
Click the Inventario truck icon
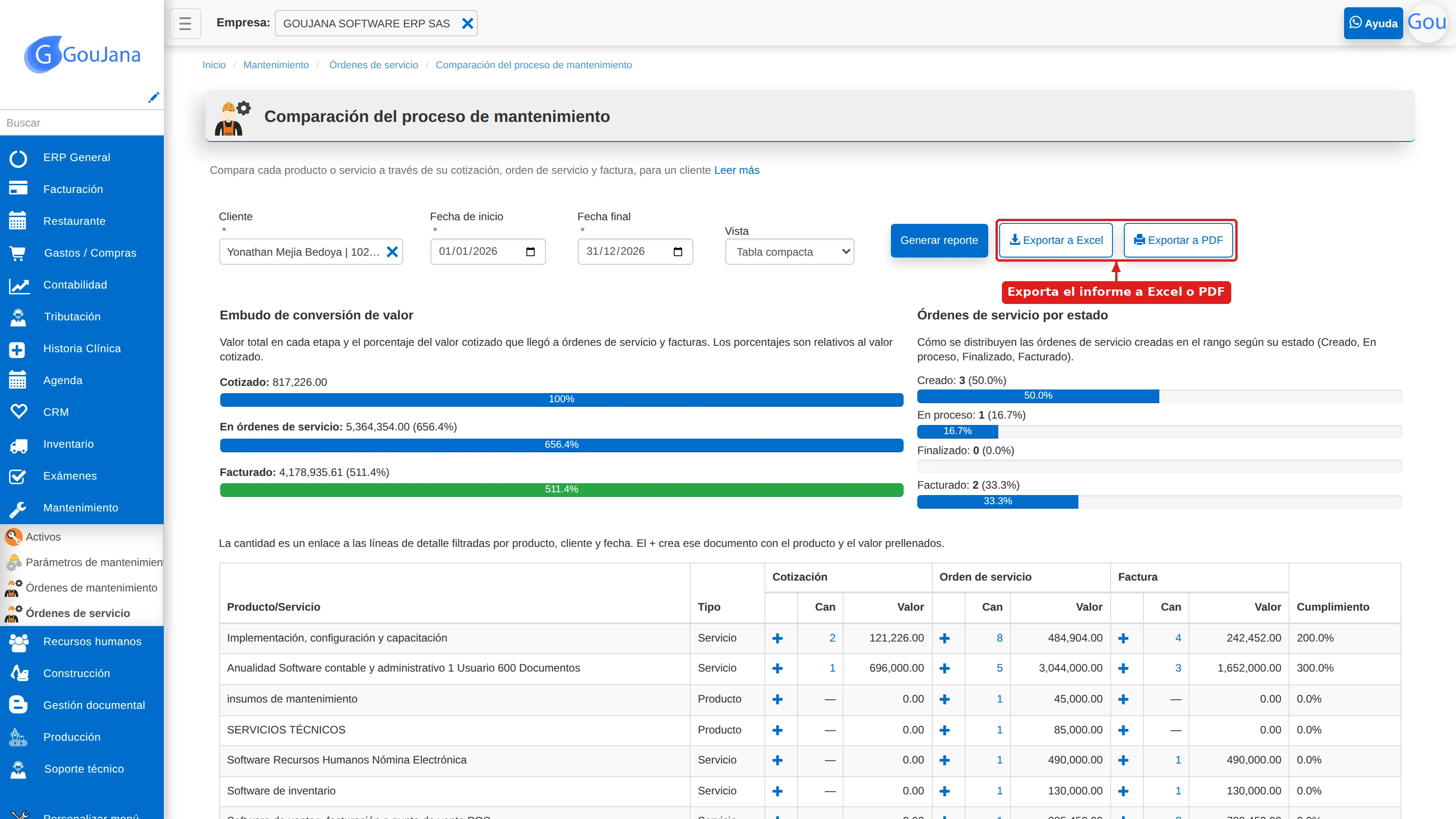19,445
